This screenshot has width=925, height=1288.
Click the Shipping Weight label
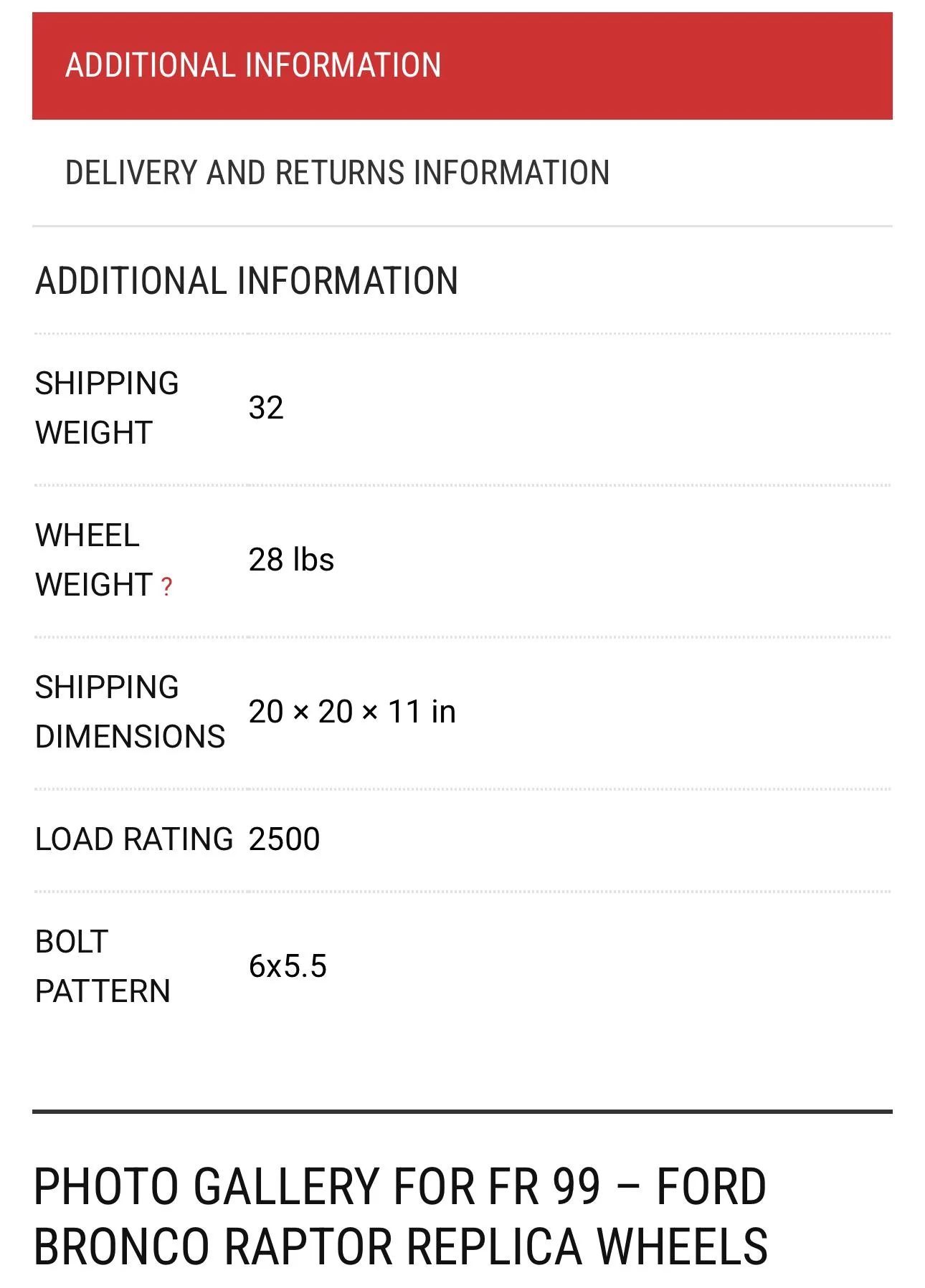point(107,408)
